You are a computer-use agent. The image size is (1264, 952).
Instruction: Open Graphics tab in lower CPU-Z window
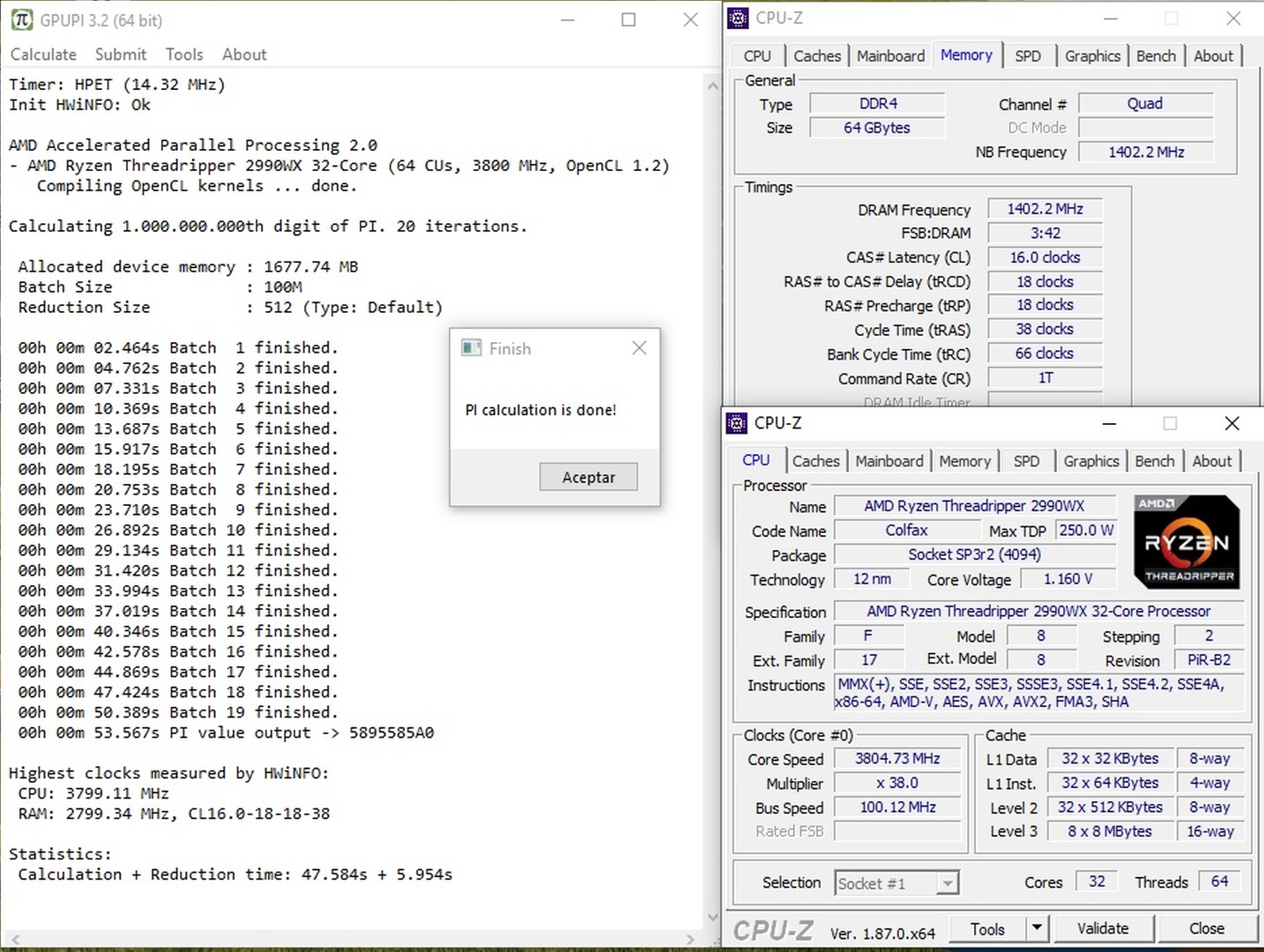pos(1091,461)
